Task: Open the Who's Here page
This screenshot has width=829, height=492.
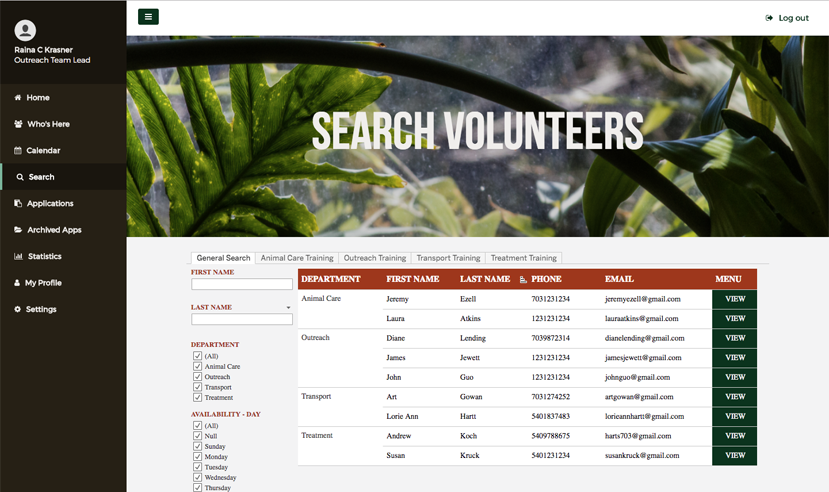Action: click(48, 124)
